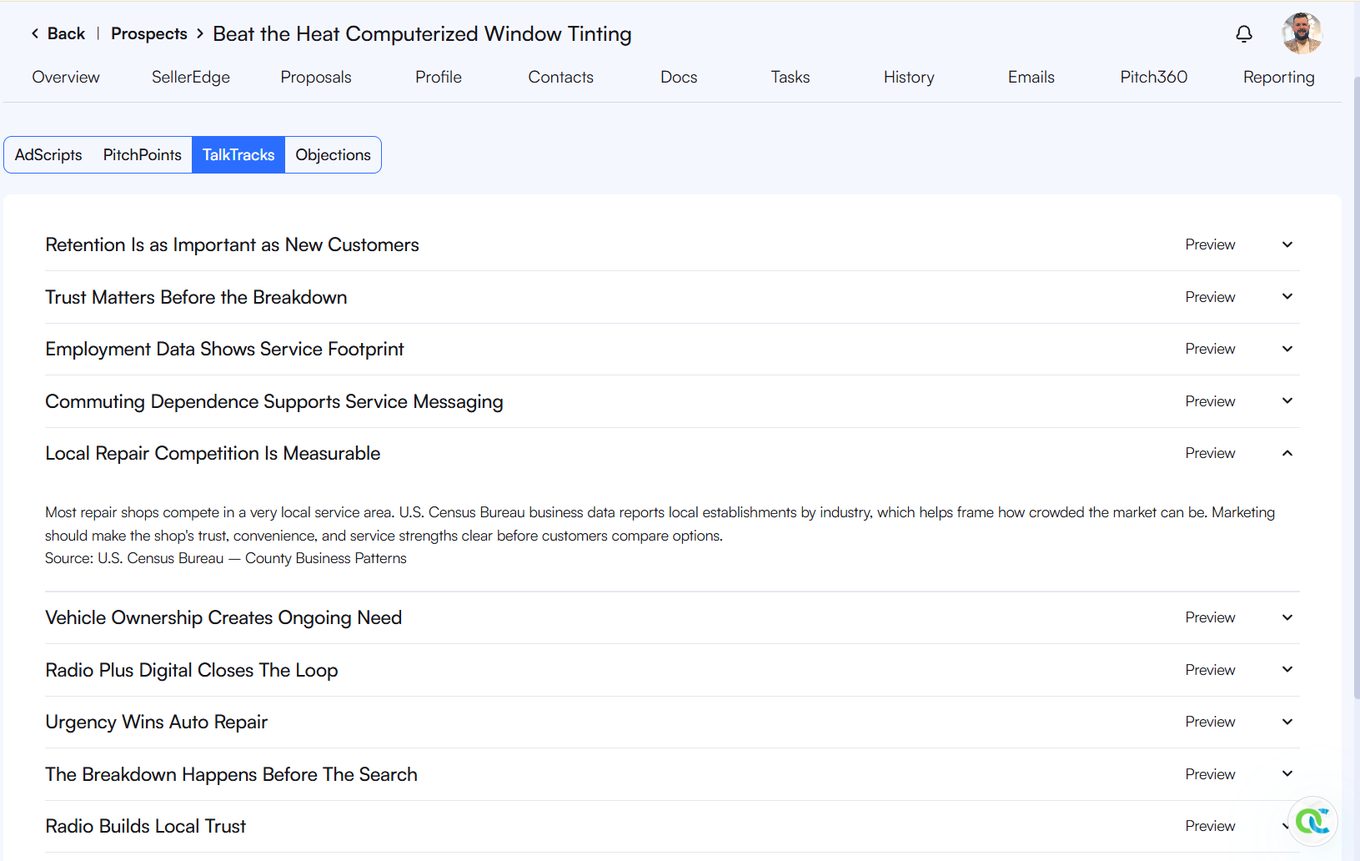Click the Source: U.S. Census Bureau line

(x=226, y=558)
